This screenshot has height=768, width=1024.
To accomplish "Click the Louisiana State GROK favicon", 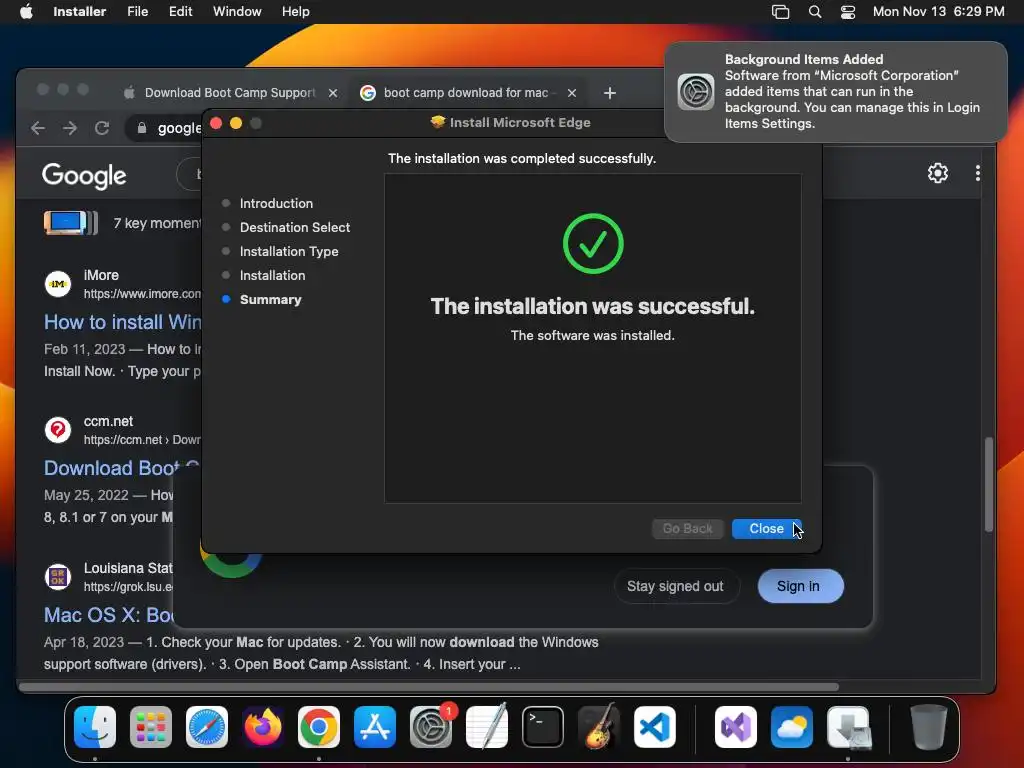I will [58, 577].
